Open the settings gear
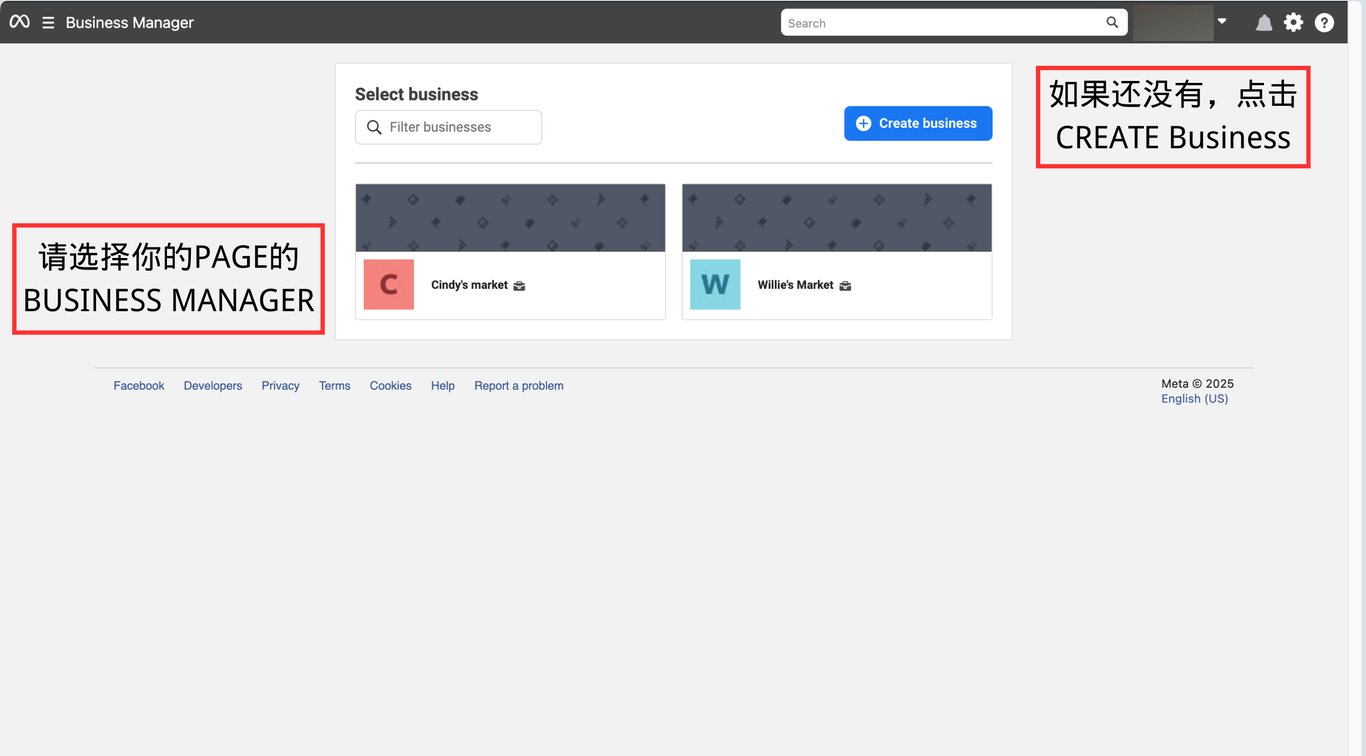Viewport: 1366px width, 756px height. [1294, 22]
